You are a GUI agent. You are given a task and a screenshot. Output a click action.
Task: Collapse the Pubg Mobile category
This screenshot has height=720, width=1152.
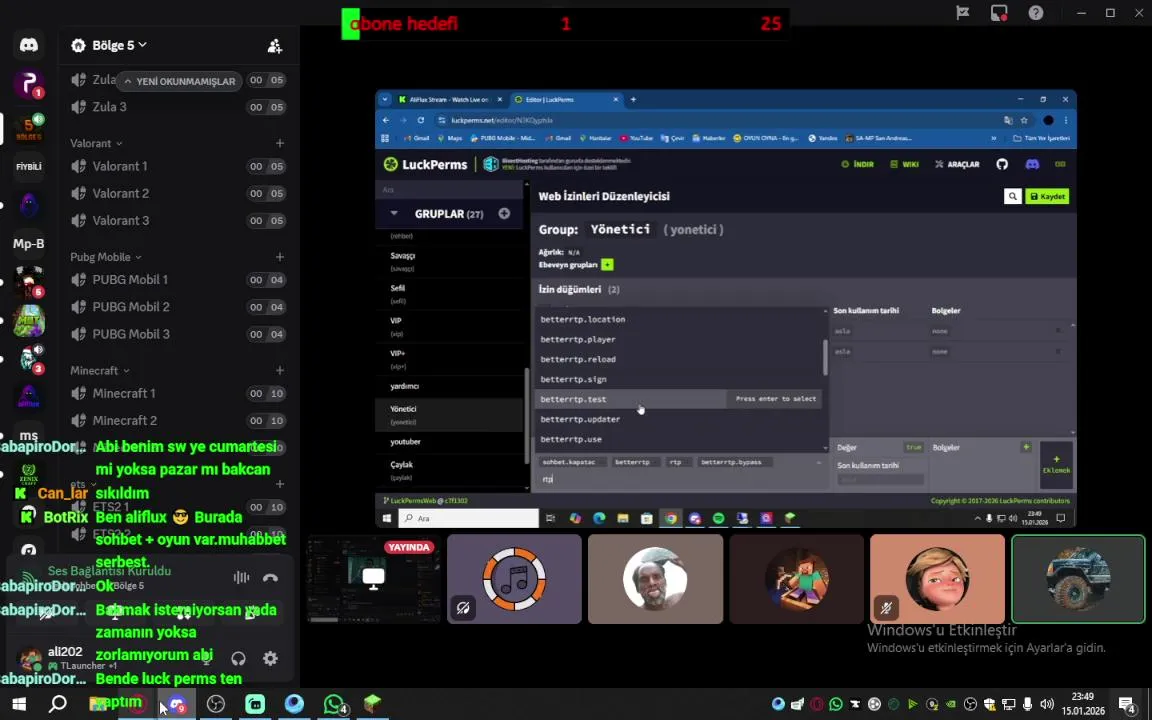[106, 256]
